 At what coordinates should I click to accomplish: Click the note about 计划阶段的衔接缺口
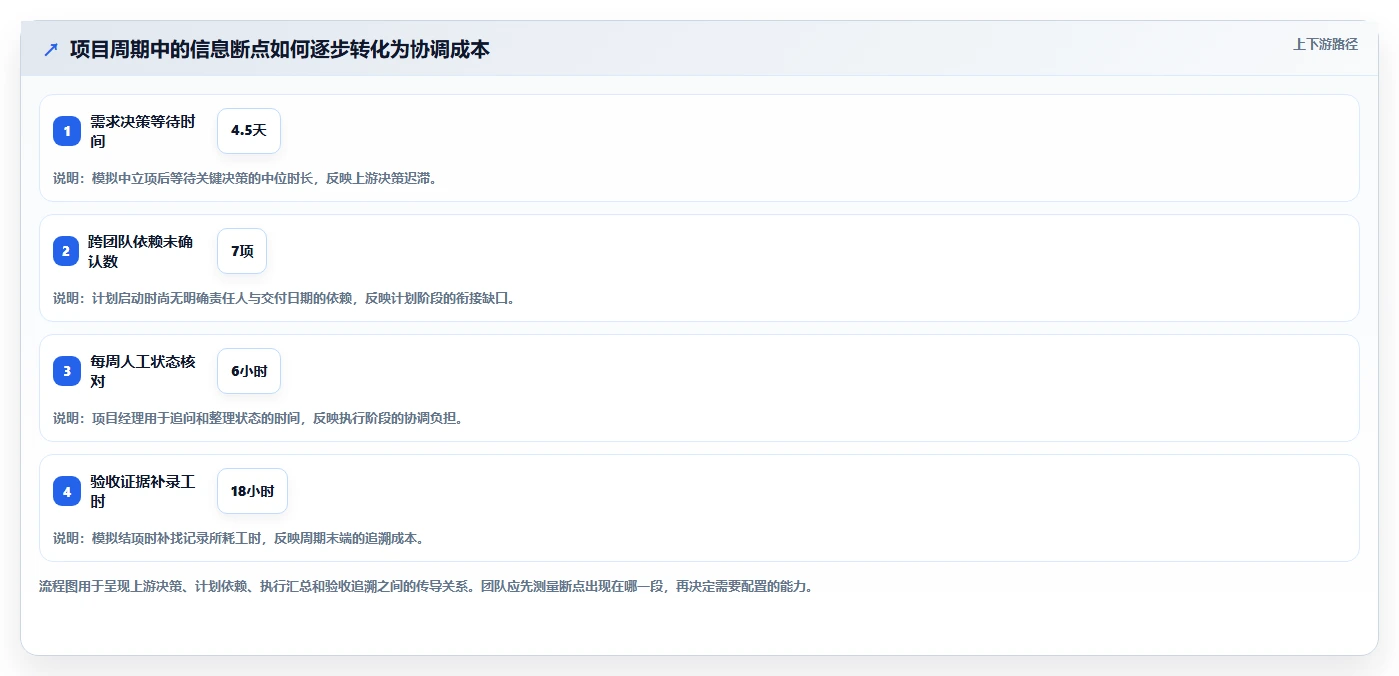[x=284, y=298]
